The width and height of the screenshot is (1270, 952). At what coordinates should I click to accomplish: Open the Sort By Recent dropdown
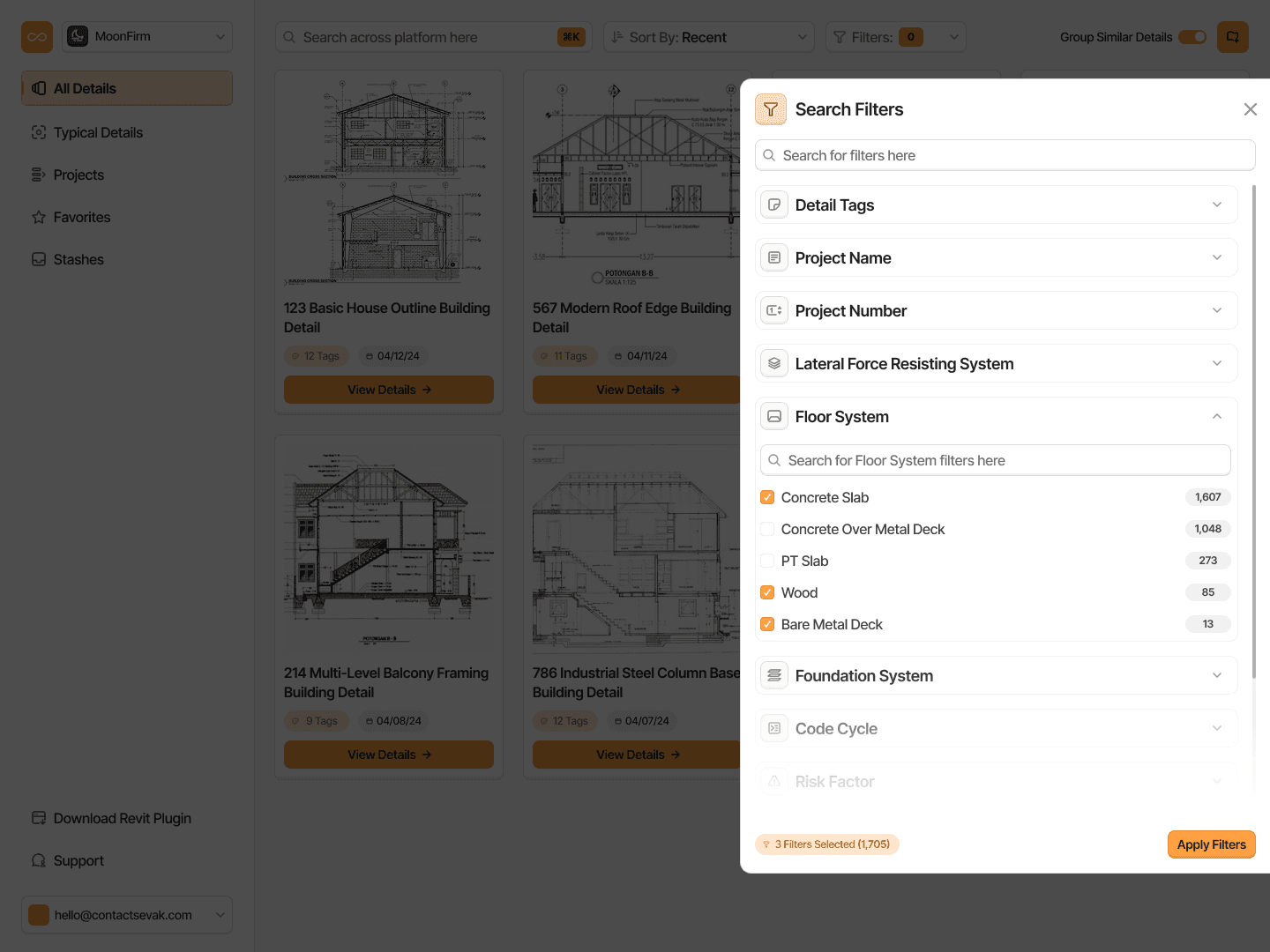[709, 37]
